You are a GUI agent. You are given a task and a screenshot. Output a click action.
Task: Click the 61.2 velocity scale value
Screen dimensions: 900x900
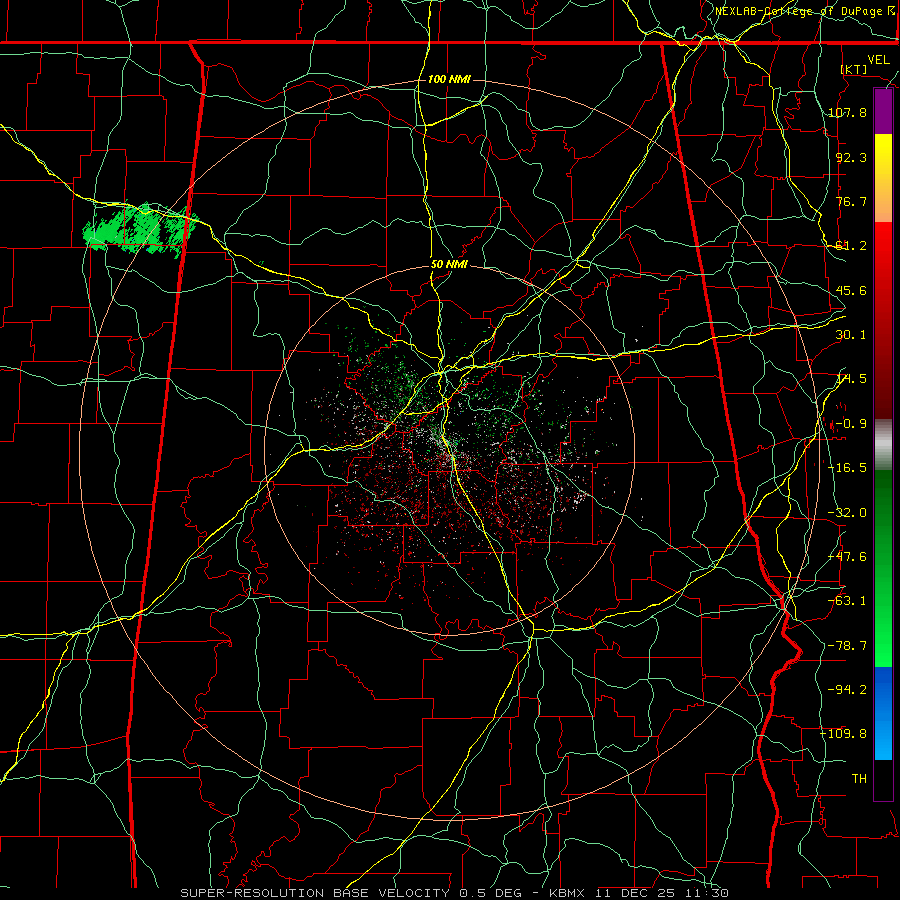851,246
